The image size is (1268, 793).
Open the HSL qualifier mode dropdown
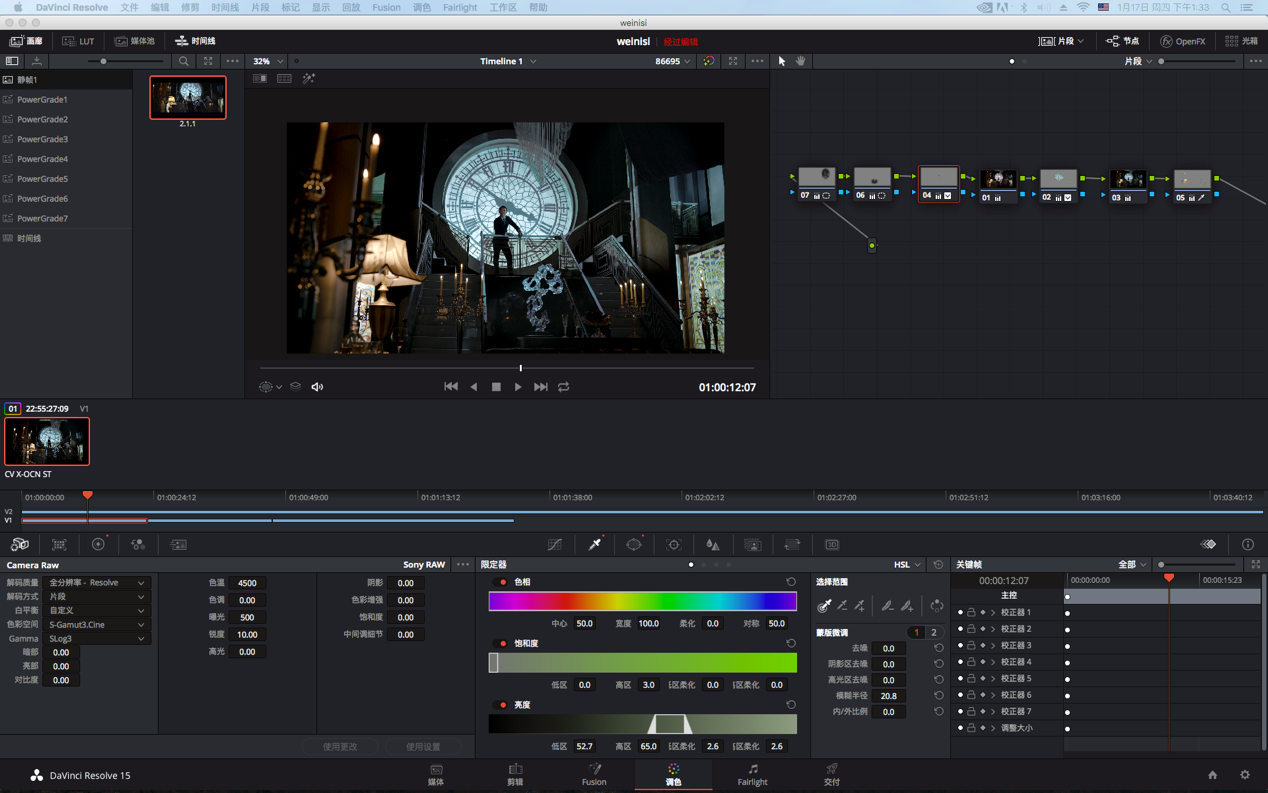pyautogui.click(x=908, y=565)
